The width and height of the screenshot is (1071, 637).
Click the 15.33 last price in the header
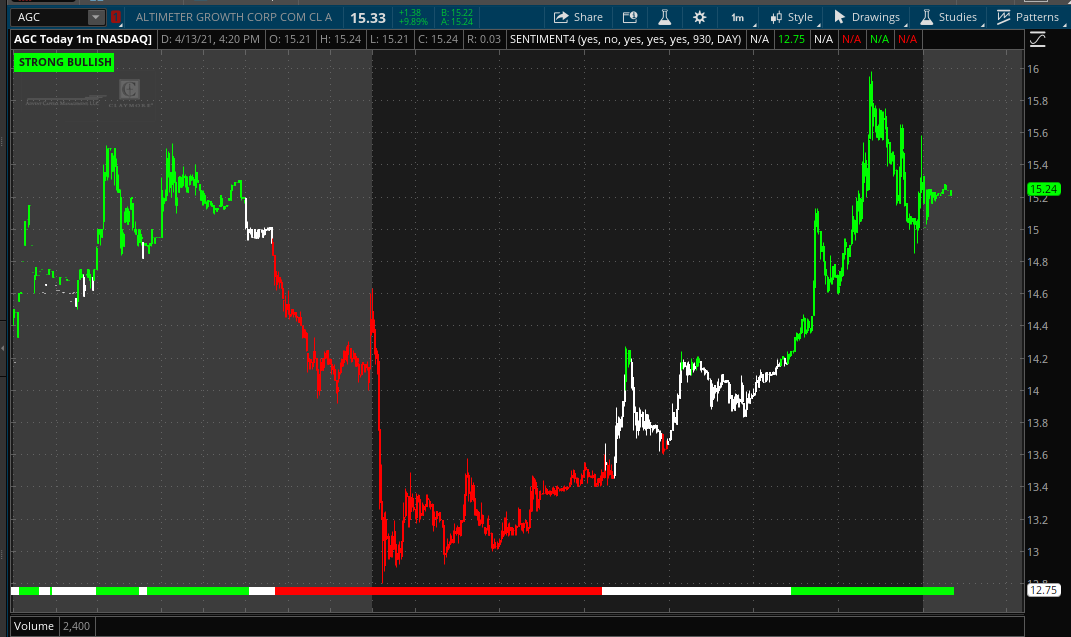pos(368,18)
